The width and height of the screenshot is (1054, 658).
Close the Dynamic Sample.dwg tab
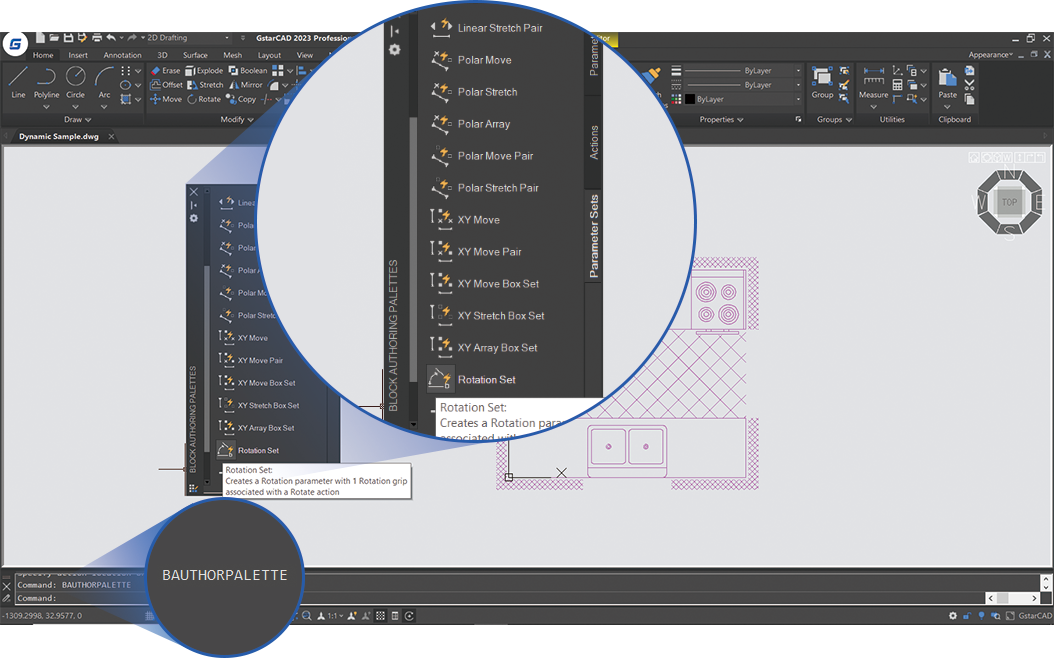(x=112, y=136)
